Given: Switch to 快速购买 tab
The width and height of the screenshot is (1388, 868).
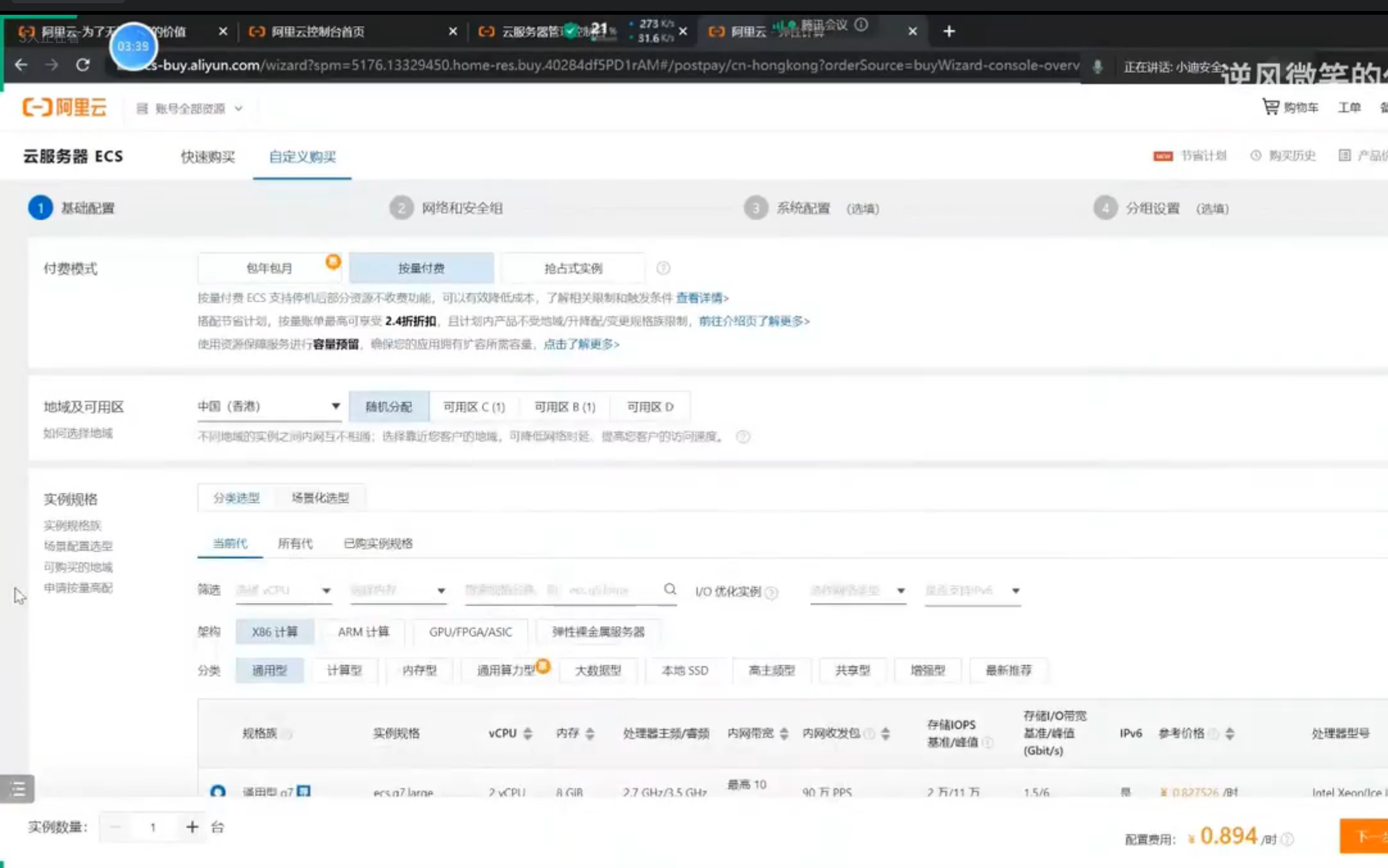Looking at the screenshot, I should (207, 157).
